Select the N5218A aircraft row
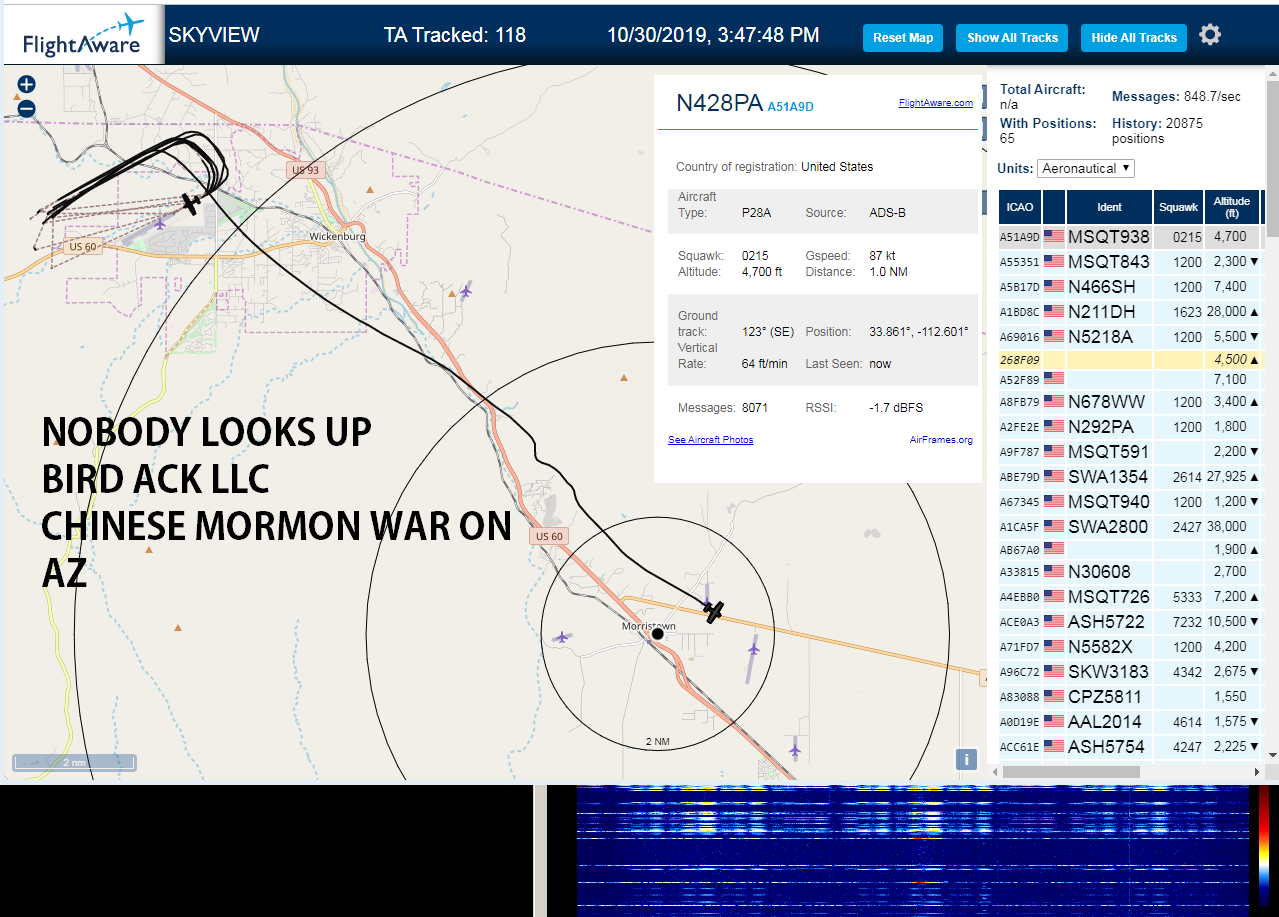The image size is (1279, 917). 1129,337
